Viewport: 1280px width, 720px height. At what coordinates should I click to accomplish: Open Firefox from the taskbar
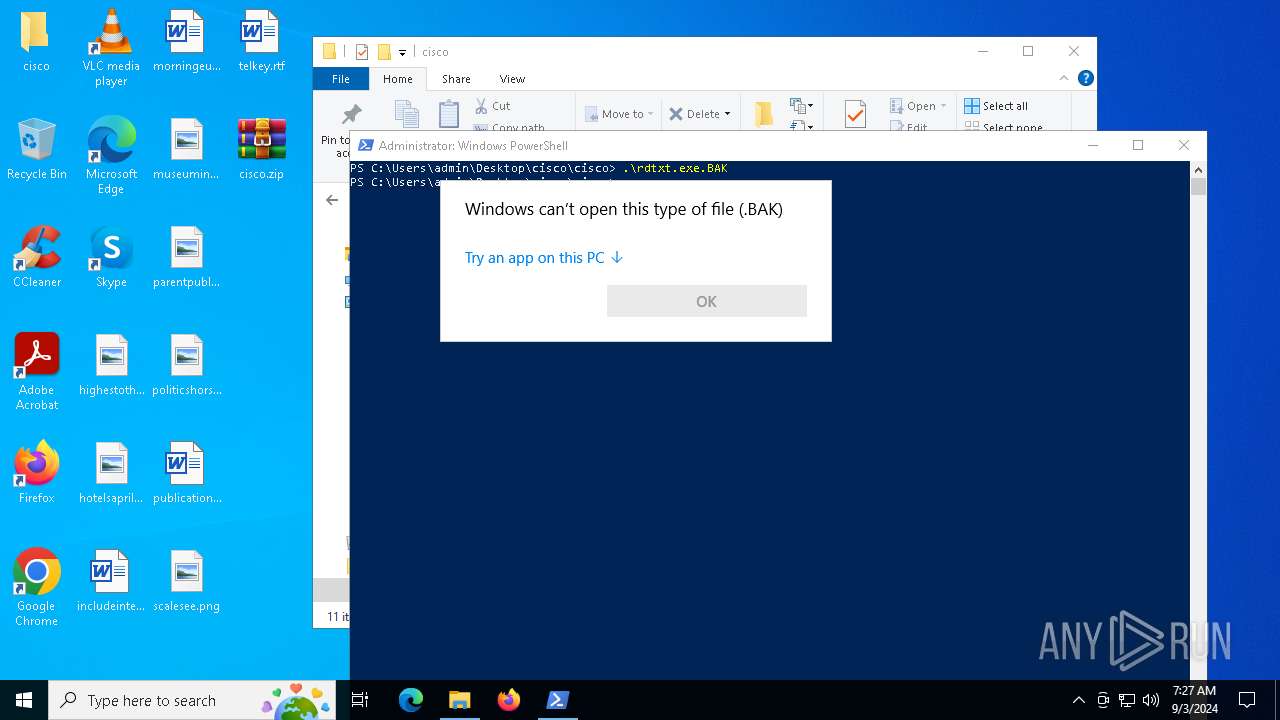tap(508, 700)
